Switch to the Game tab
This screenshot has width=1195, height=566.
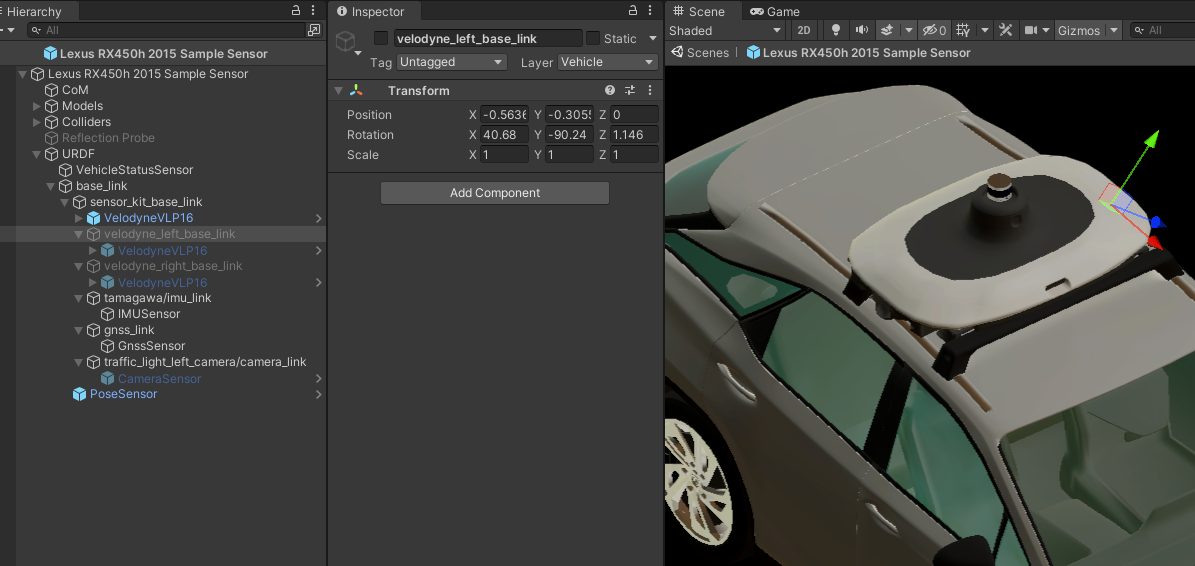[775, 11]
